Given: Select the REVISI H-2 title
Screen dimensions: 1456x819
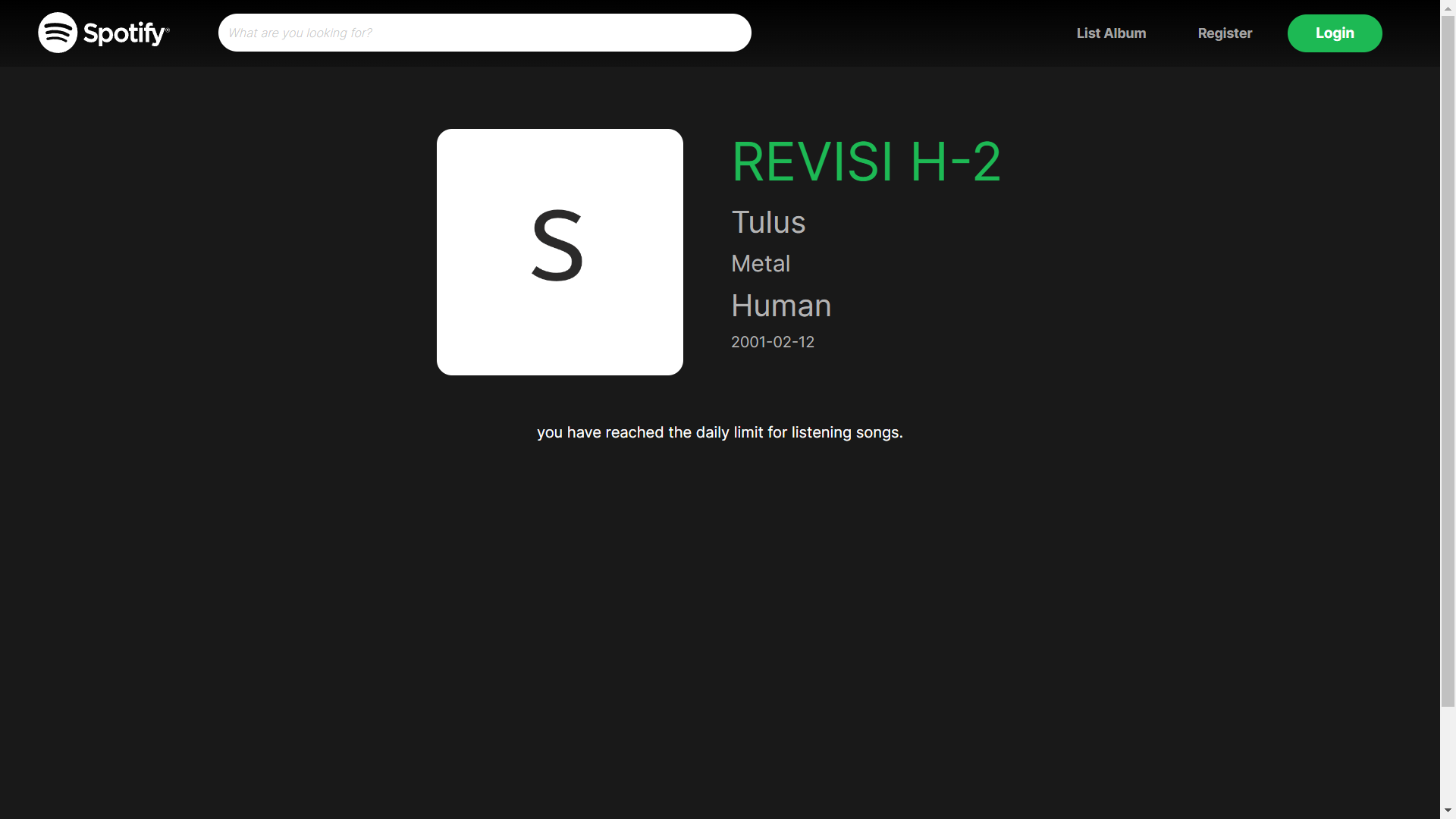Looking at the screenshot, I should coord(866,162).
